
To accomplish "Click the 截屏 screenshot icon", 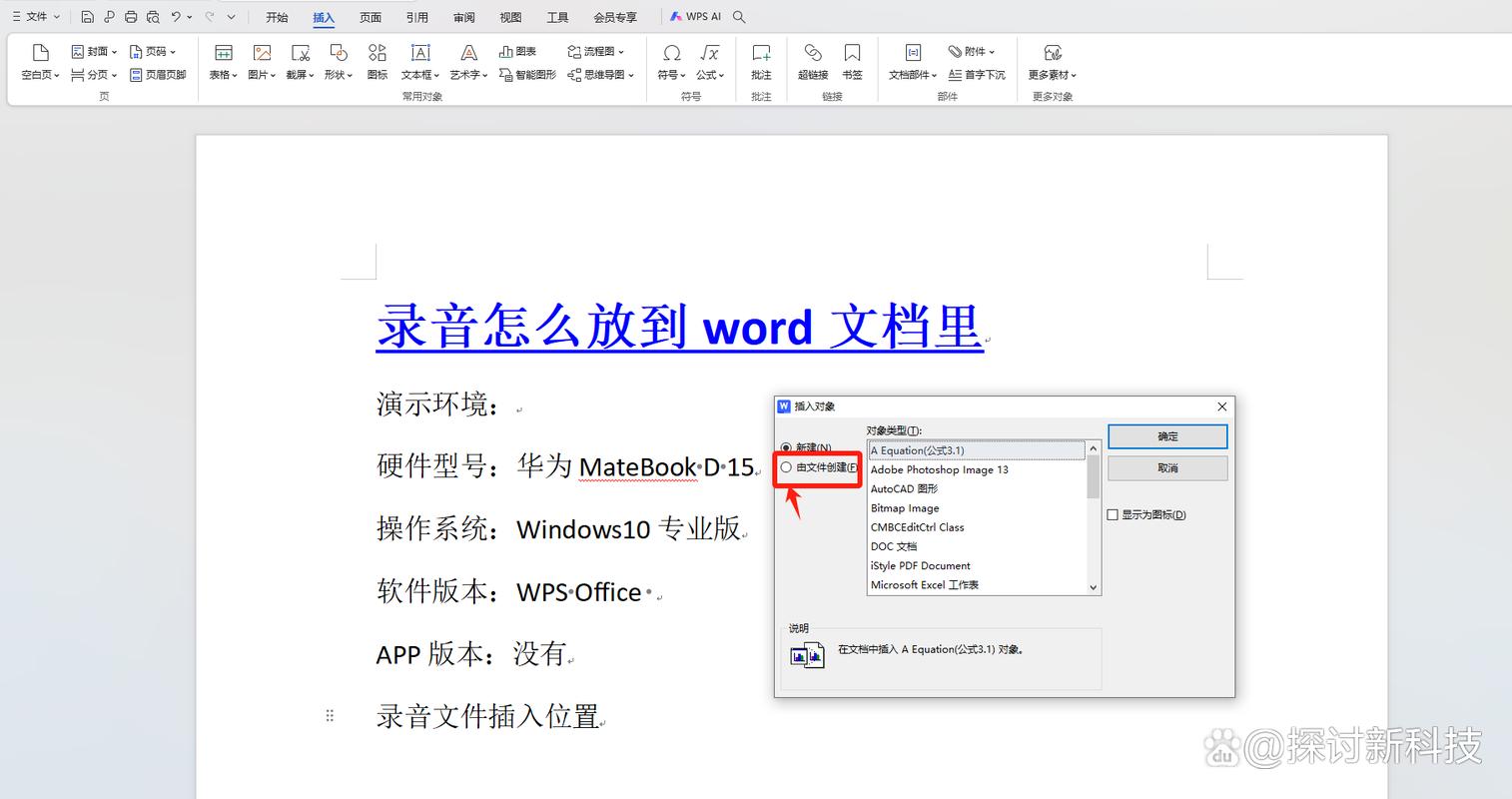I will coord(300,52).
